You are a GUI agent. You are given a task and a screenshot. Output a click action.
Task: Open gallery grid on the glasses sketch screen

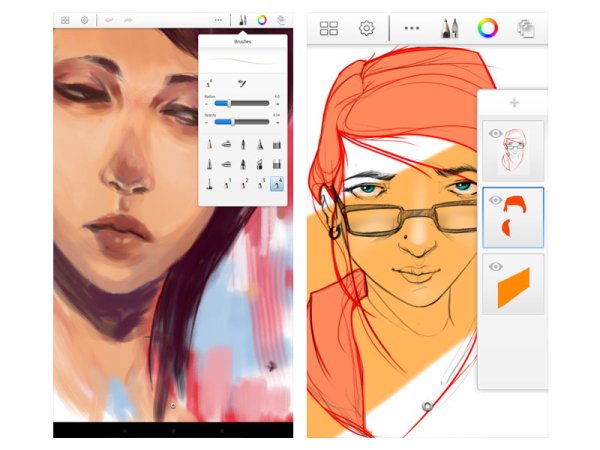point(329,28)
